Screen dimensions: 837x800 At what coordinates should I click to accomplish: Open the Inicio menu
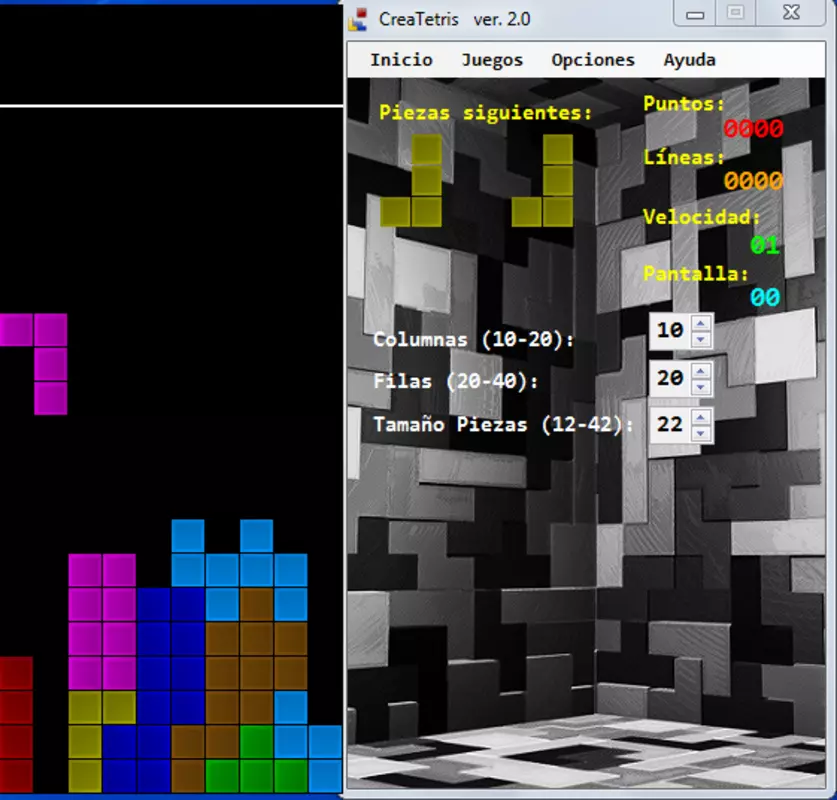click(x=401, y=60)
